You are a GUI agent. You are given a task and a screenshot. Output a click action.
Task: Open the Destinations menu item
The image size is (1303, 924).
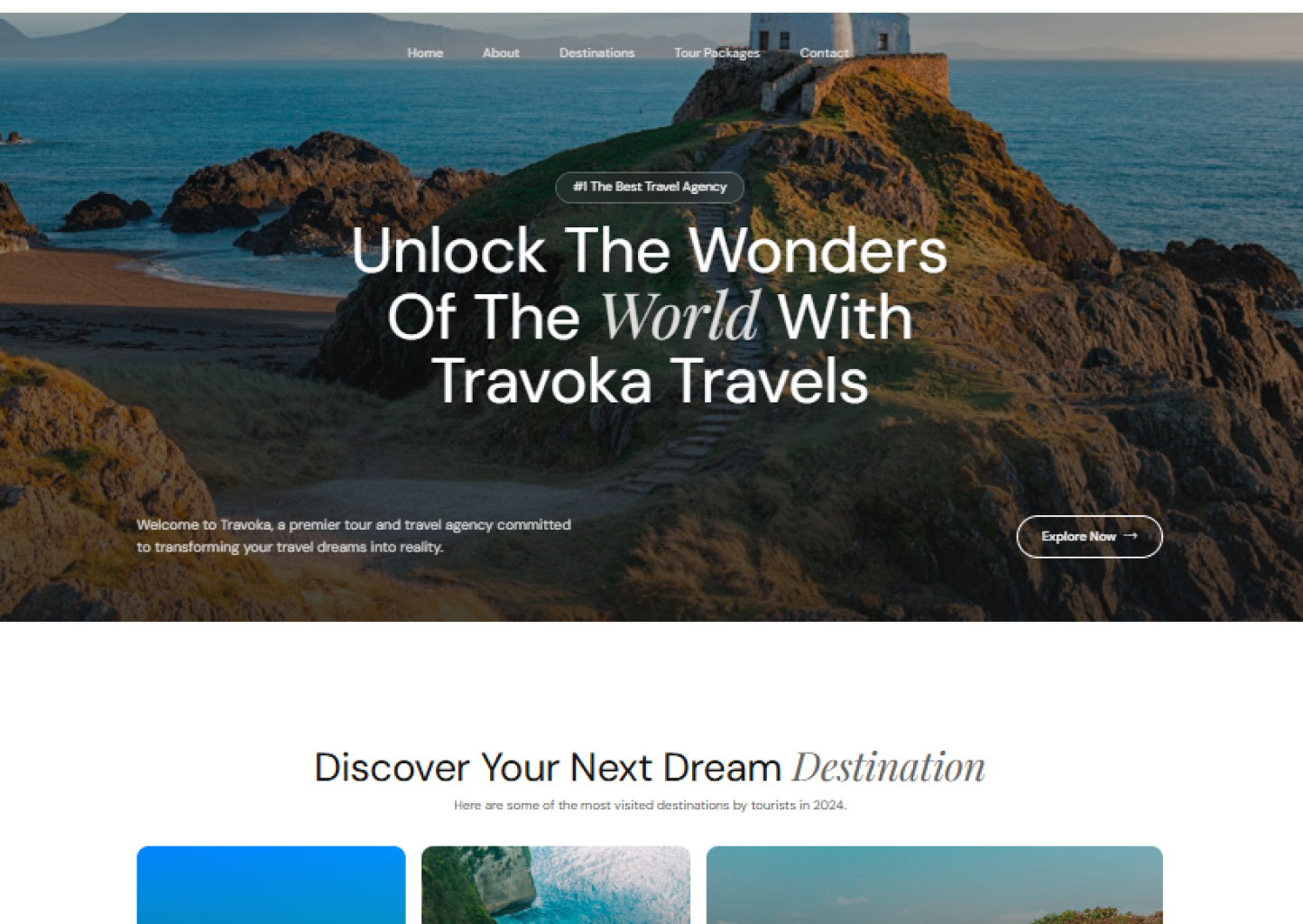(596, 53)
